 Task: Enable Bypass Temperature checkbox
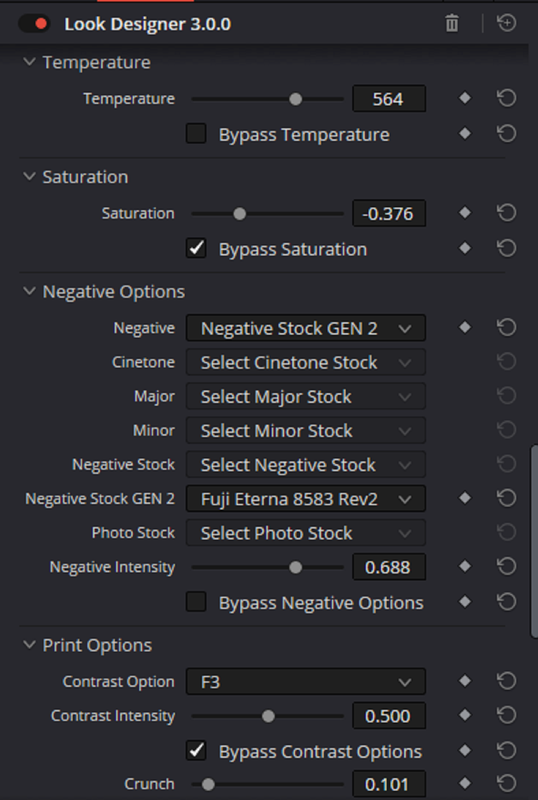point(196,134)
